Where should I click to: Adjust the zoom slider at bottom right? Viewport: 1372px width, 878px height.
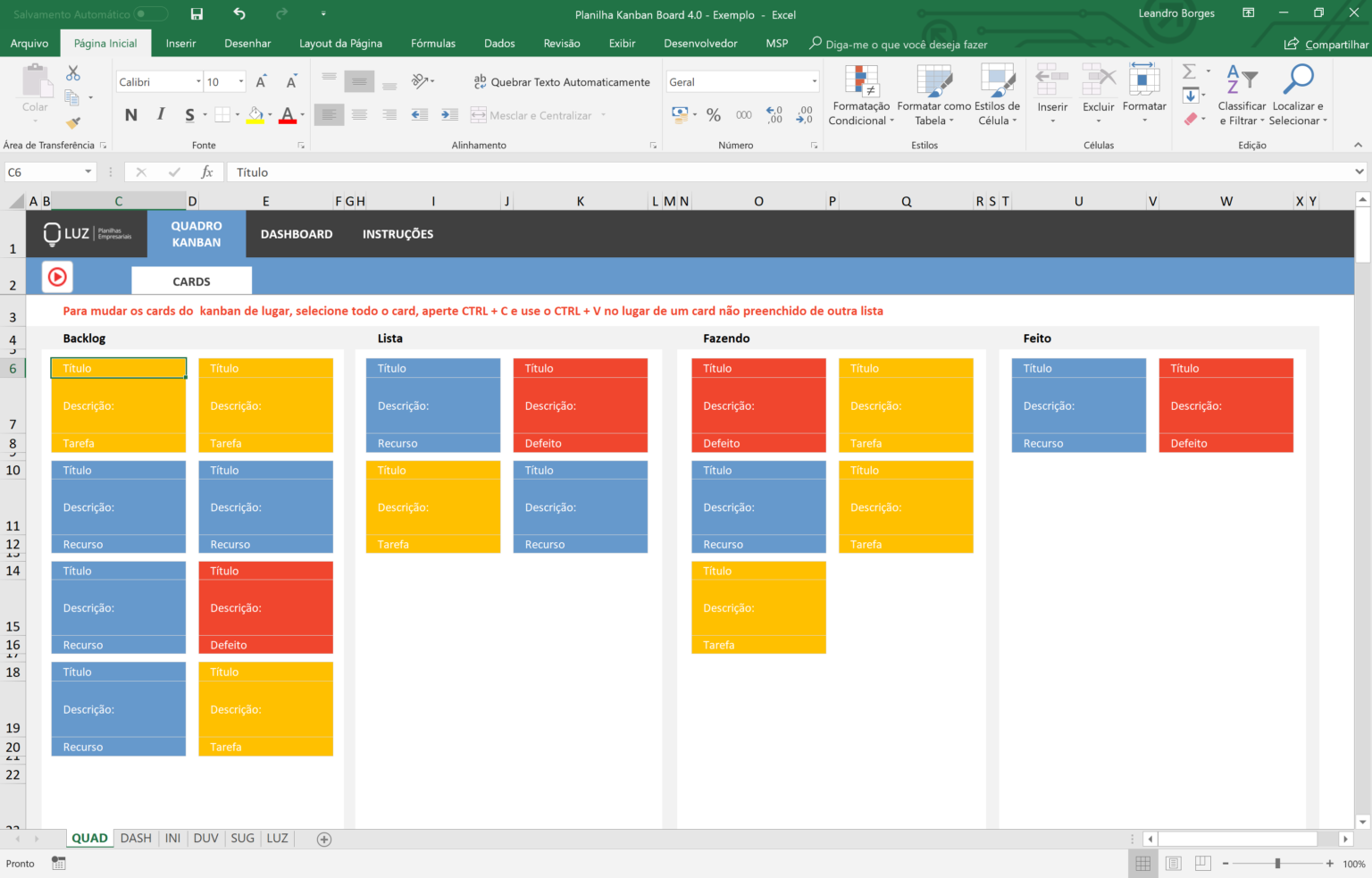(1279, 863)
